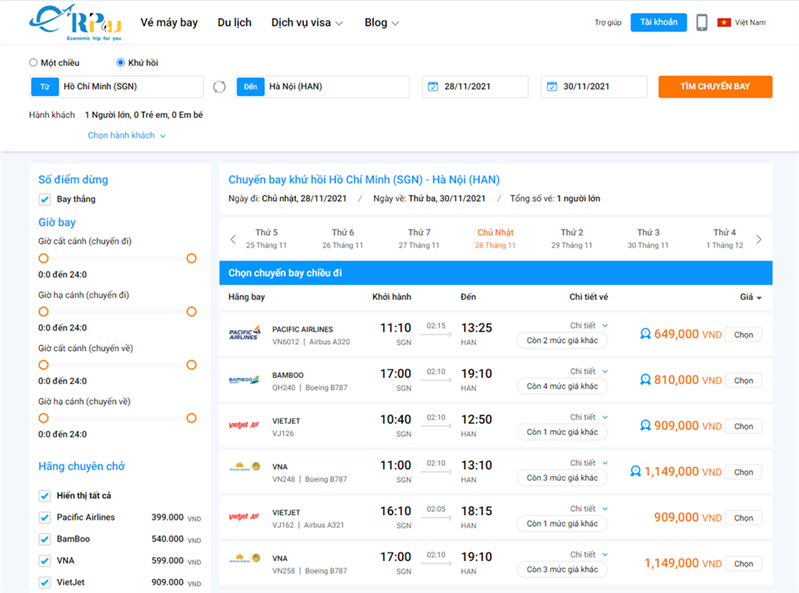Image resolution: width=799 pixels, height=593 pixels.
Task: Click the Hà Nội (HAN) destination field
Action: pyautogui.click(x=323, y=87)
